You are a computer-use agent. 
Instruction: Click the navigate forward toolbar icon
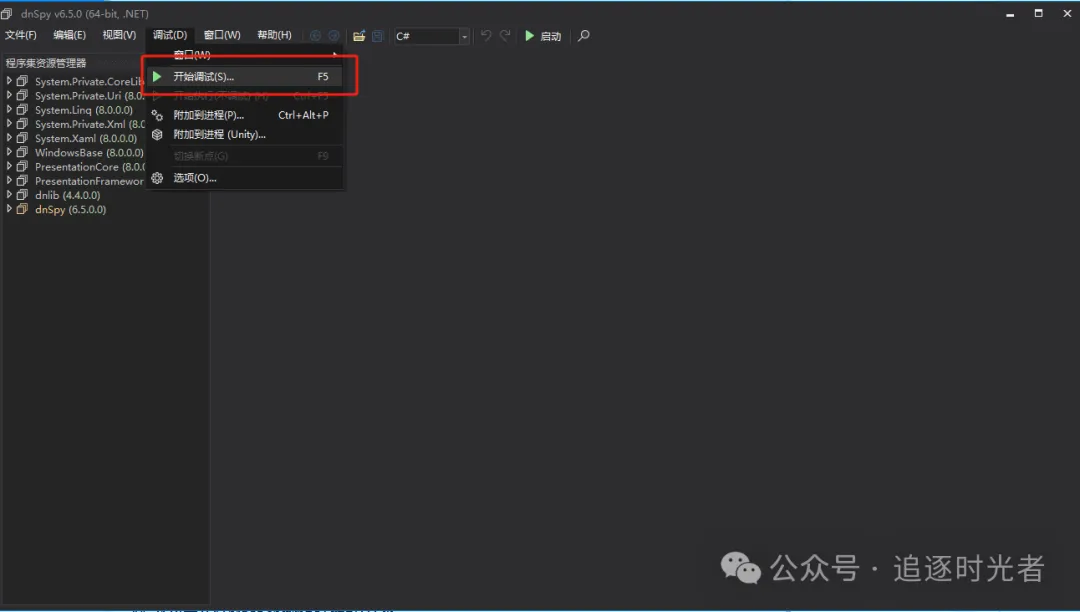333,36
